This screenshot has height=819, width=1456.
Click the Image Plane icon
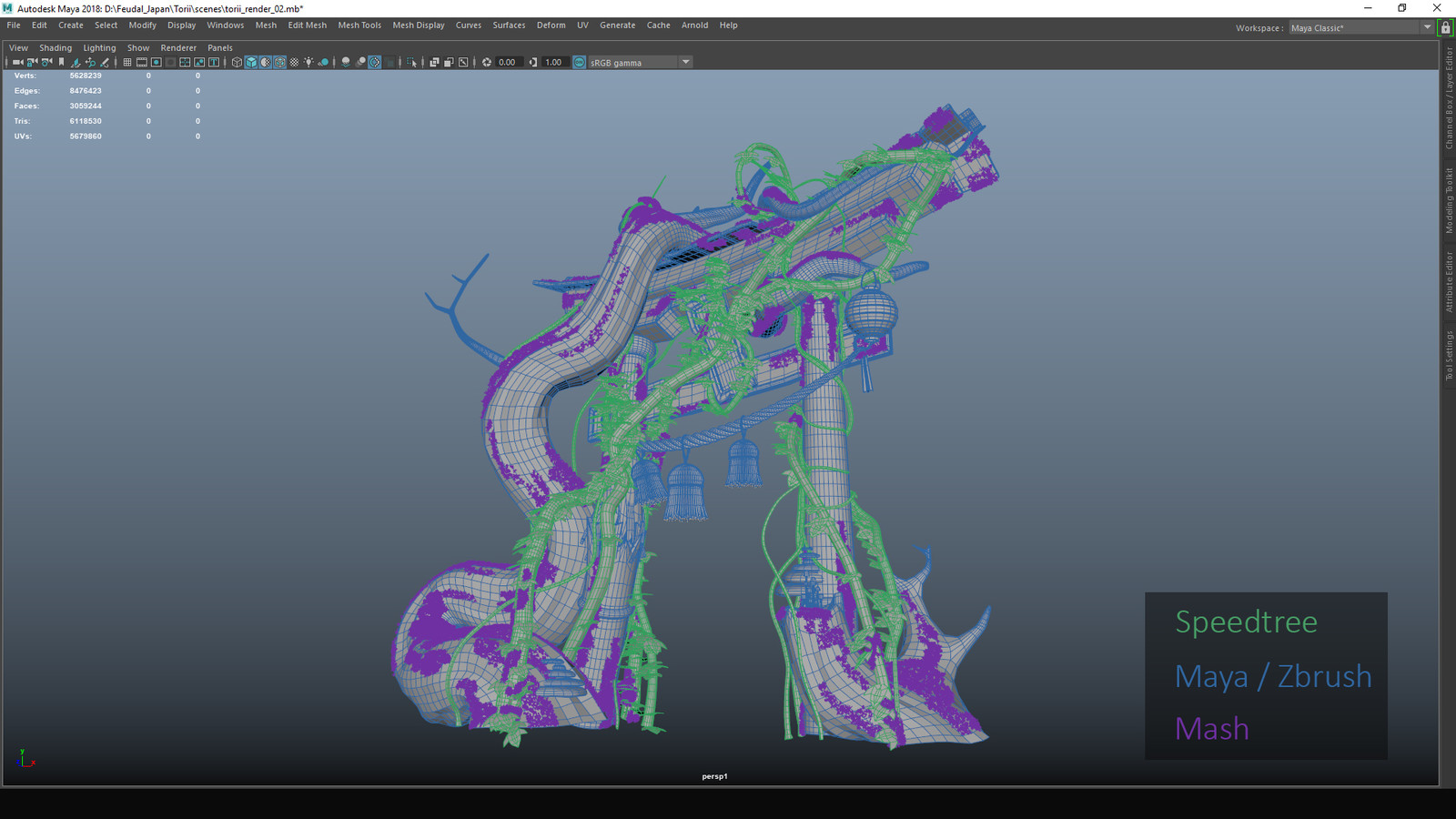pos(76,62)
